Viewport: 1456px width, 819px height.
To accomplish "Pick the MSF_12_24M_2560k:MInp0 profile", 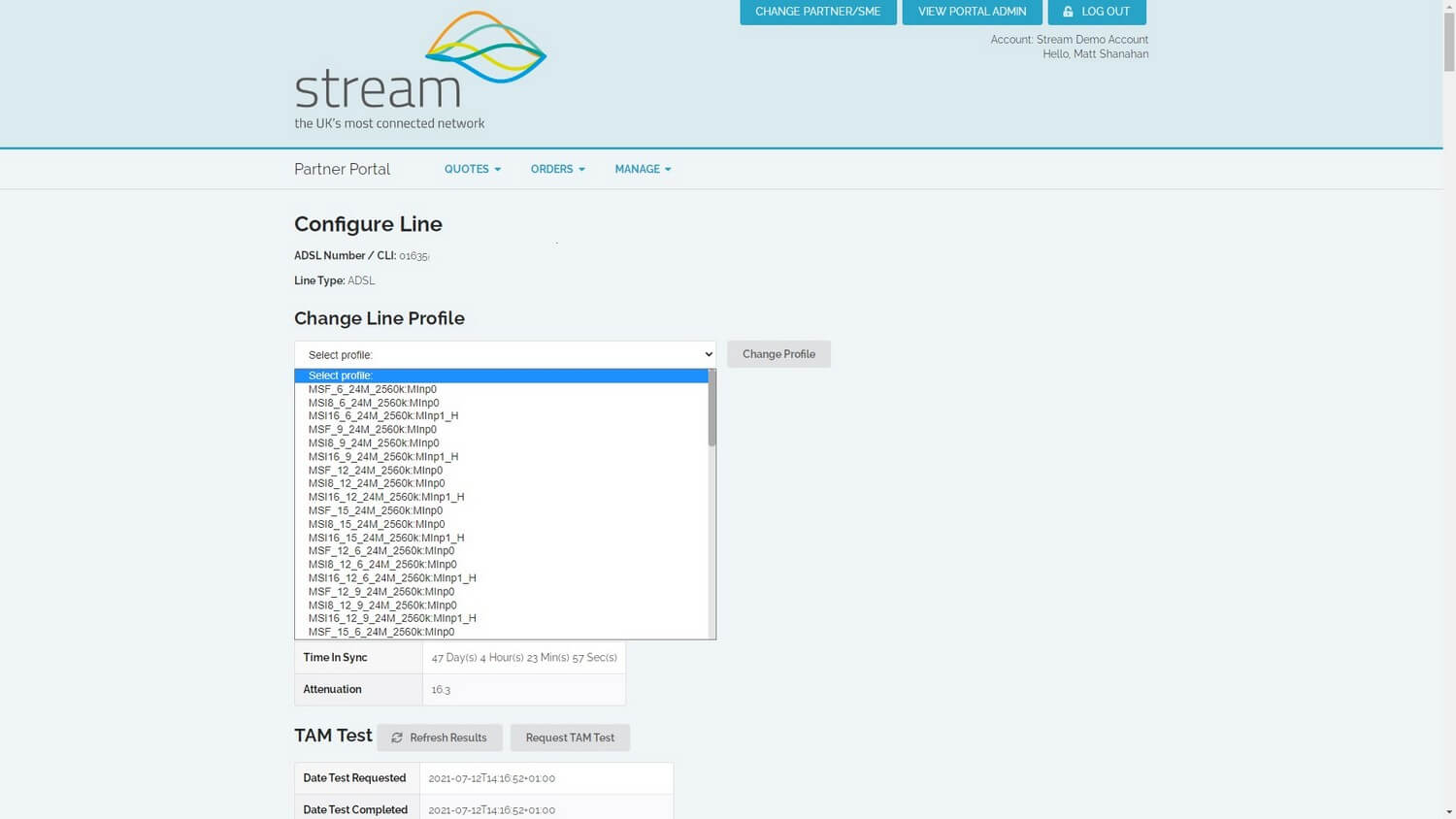I will pyautogui.click(x=376, y=470).
